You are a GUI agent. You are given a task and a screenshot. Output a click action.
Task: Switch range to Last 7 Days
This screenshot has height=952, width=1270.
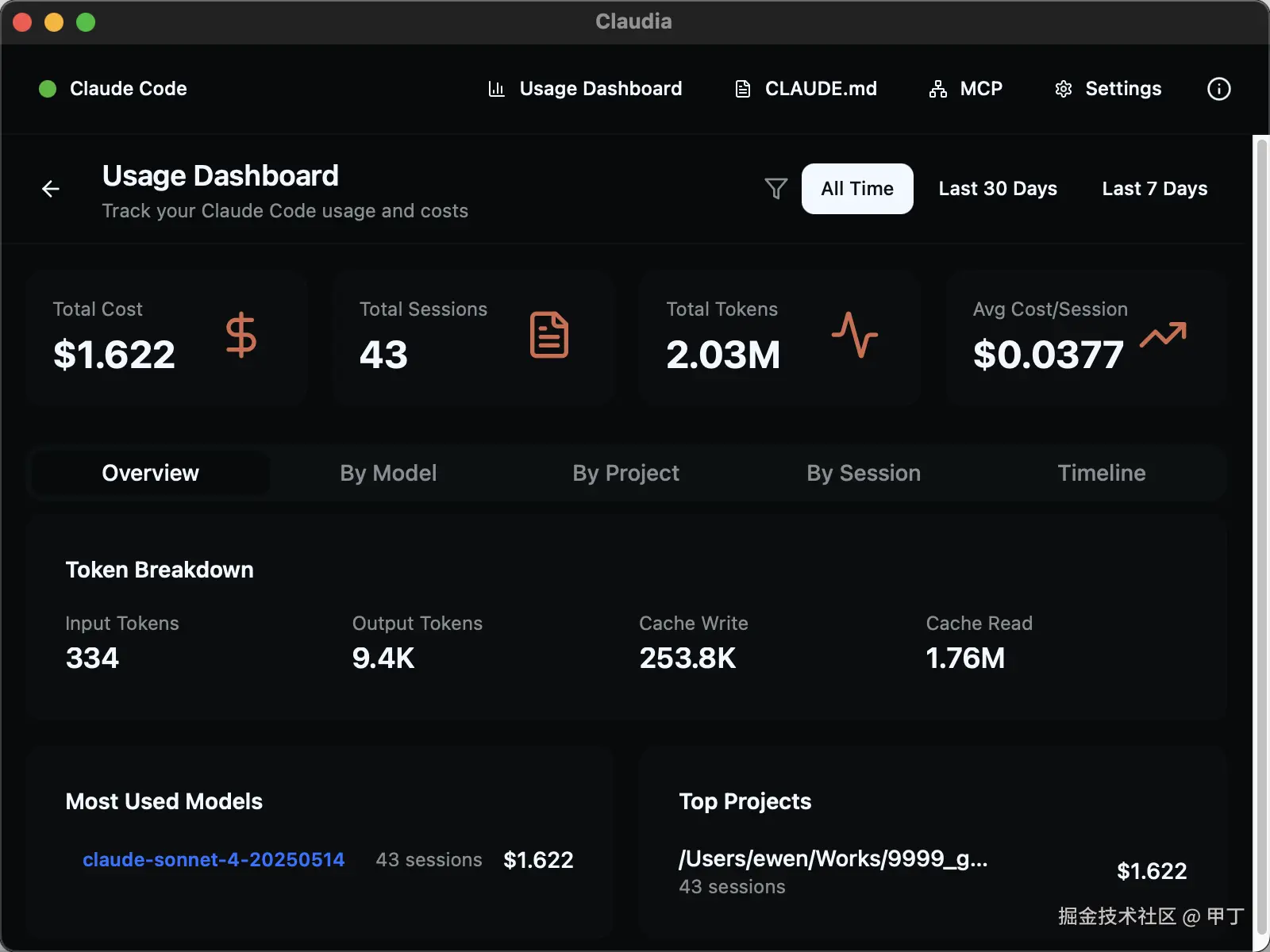tap(1155, 189)
